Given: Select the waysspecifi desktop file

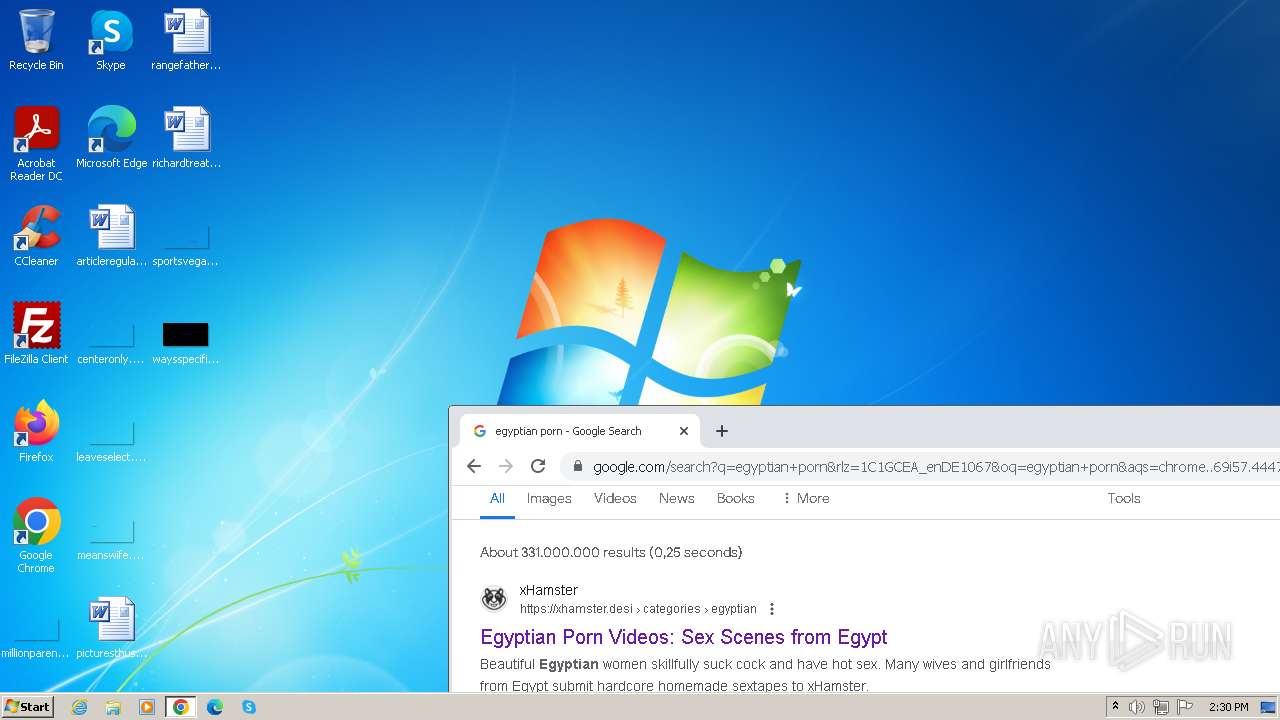Looking at the screenshot, I should (186, 341).
